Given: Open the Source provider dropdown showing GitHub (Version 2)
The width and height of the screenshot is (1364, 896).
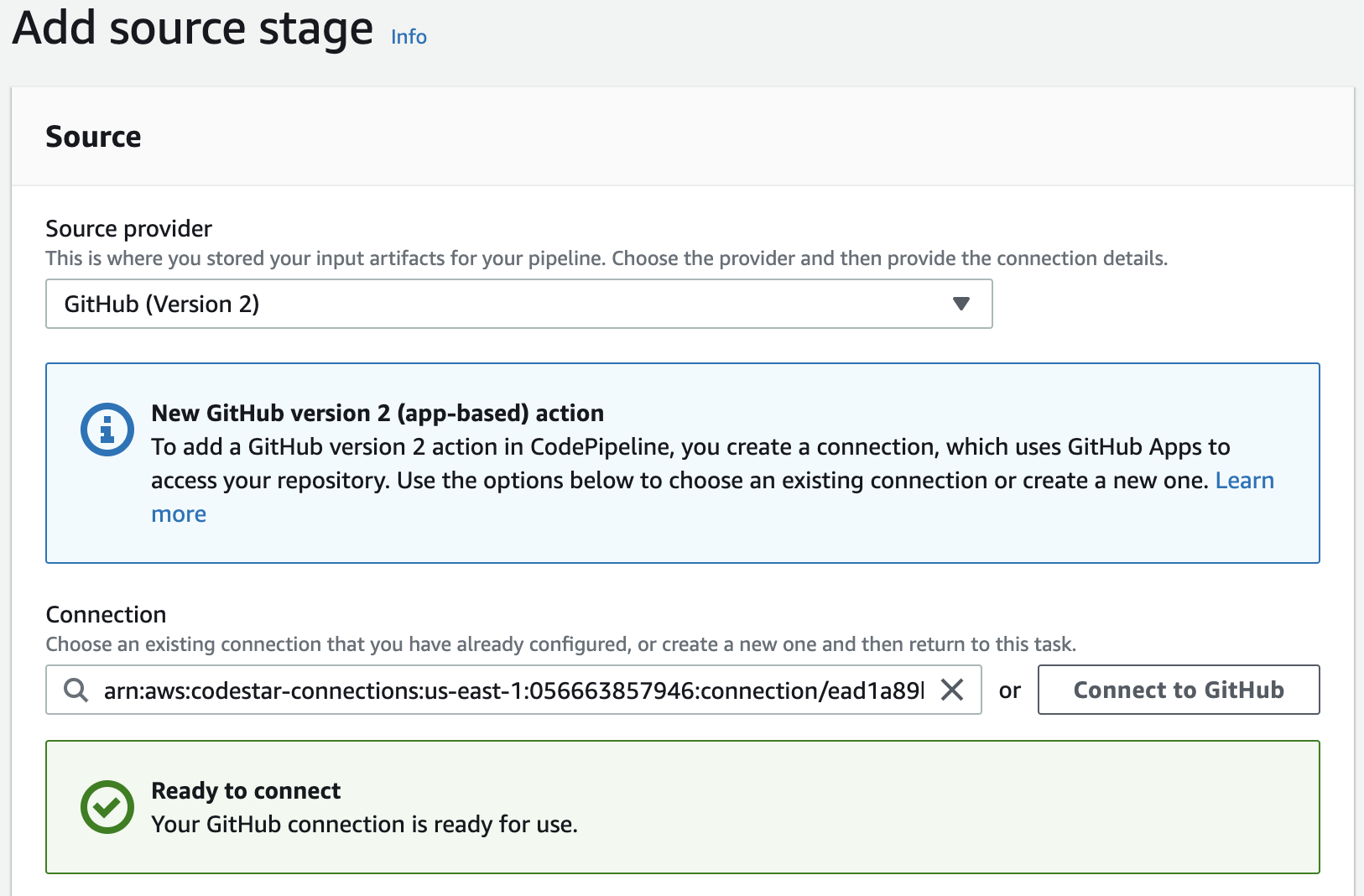Looking at the screenshot, I should click(x=518, y=304).
